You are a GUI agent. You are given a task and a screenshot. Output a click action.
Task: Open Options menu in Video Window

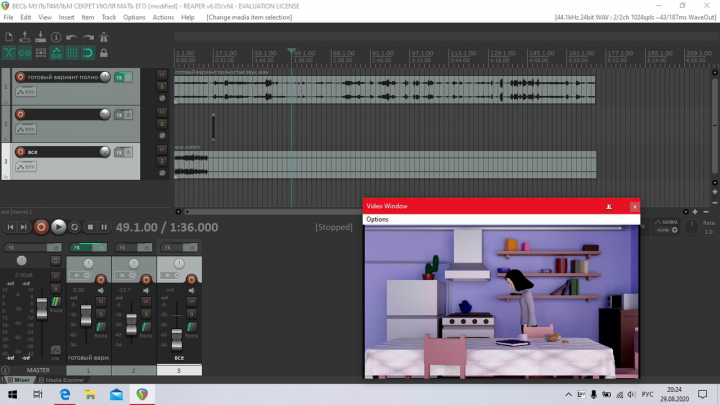pos(377,219)
